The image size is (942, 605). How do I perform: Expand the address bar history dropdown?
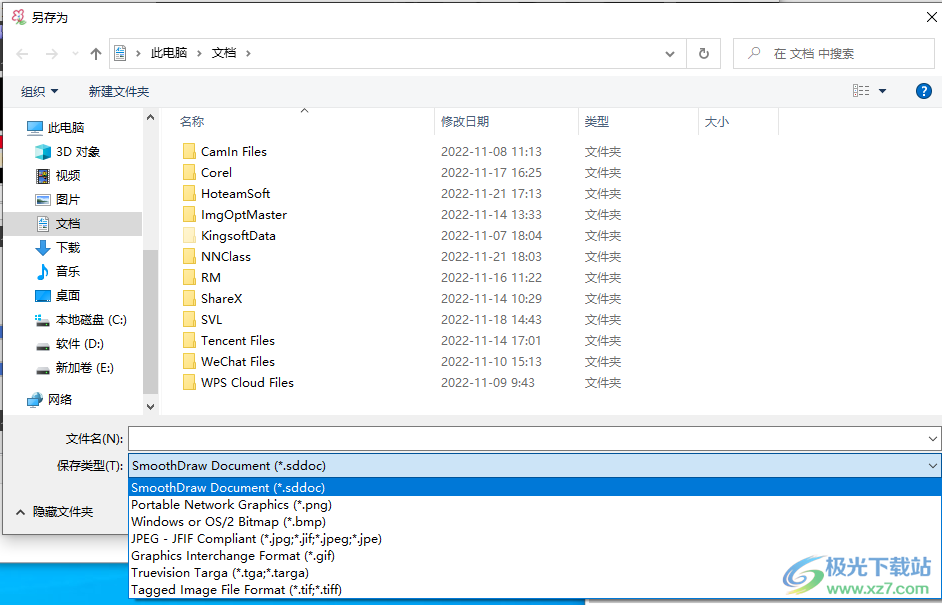pyautogui.click(x=670, y=54)
